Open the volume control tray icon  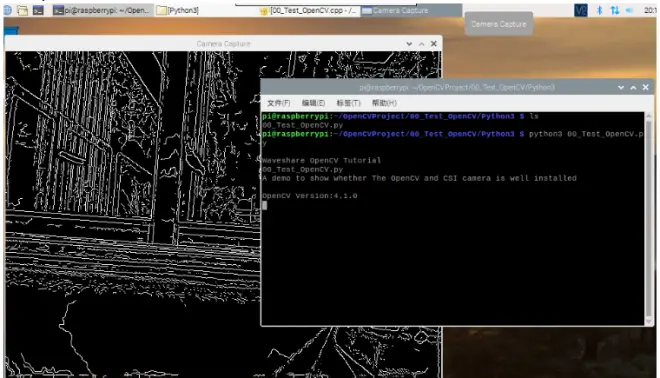click(x=630, y=10)
